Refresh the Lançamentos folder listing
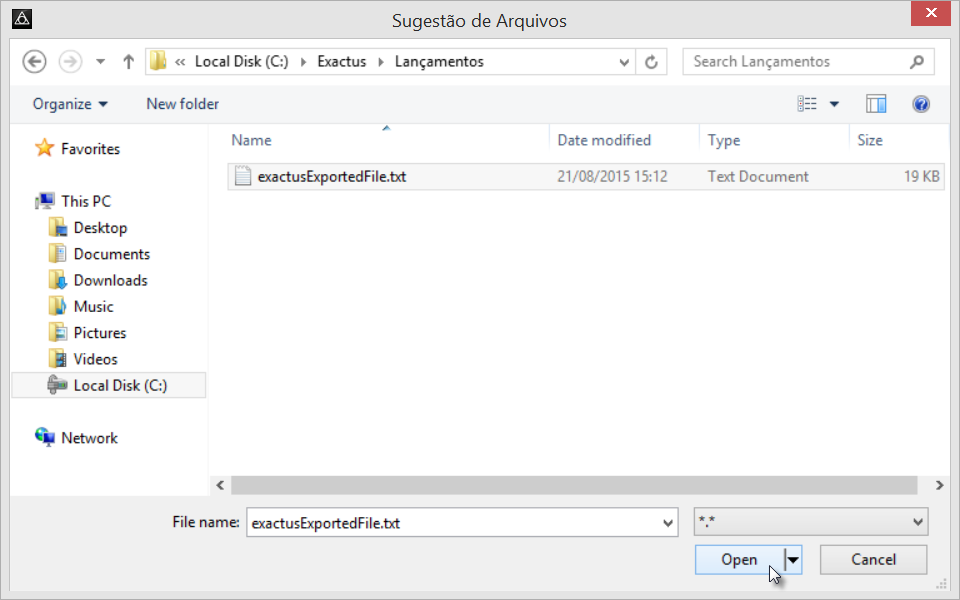The height and width of the screenshot is (600, 960). pyautogui.click(x=652, y=62)
